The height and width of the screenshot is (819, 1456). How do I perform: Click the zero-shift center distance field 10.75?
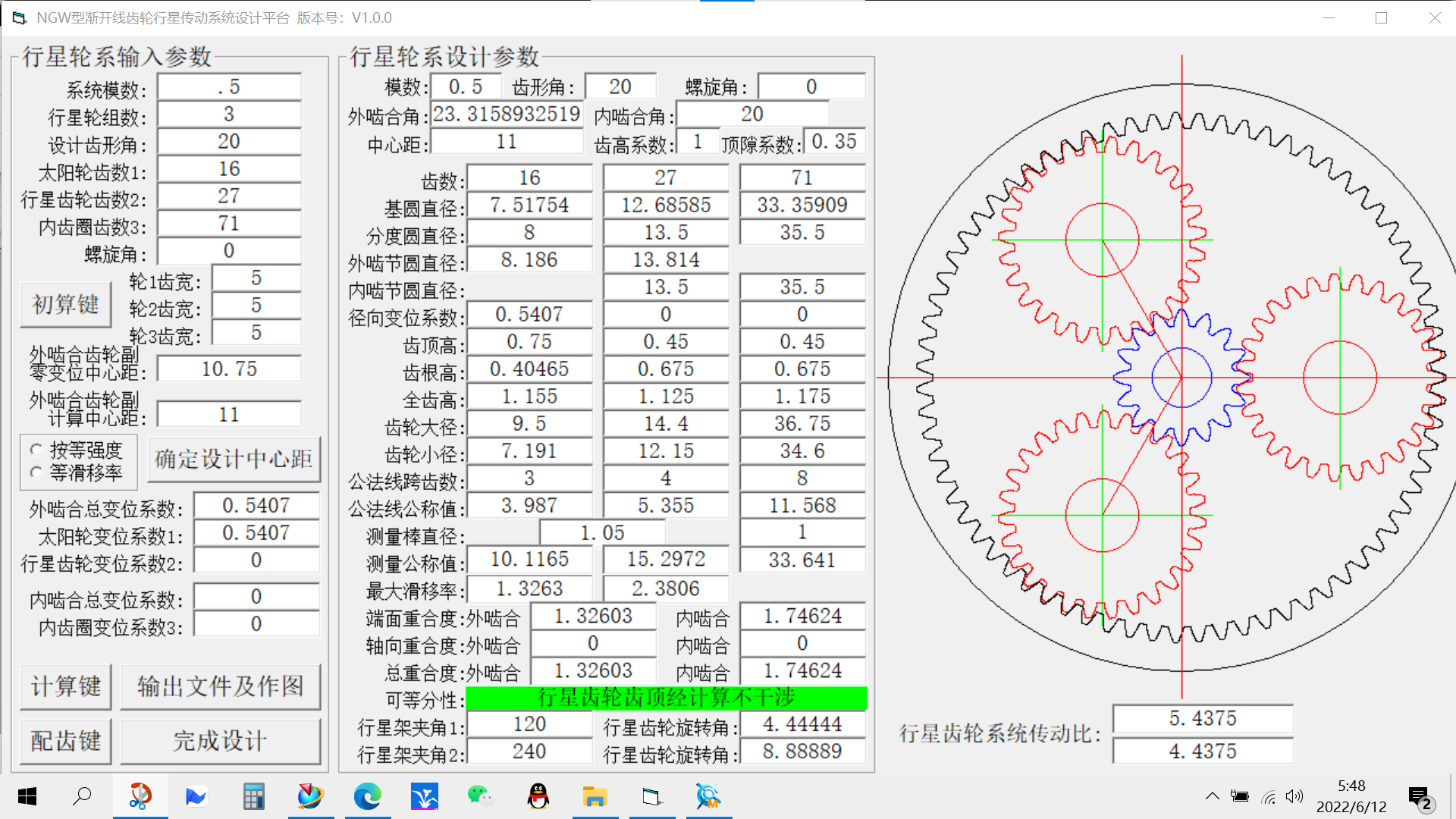229,369
